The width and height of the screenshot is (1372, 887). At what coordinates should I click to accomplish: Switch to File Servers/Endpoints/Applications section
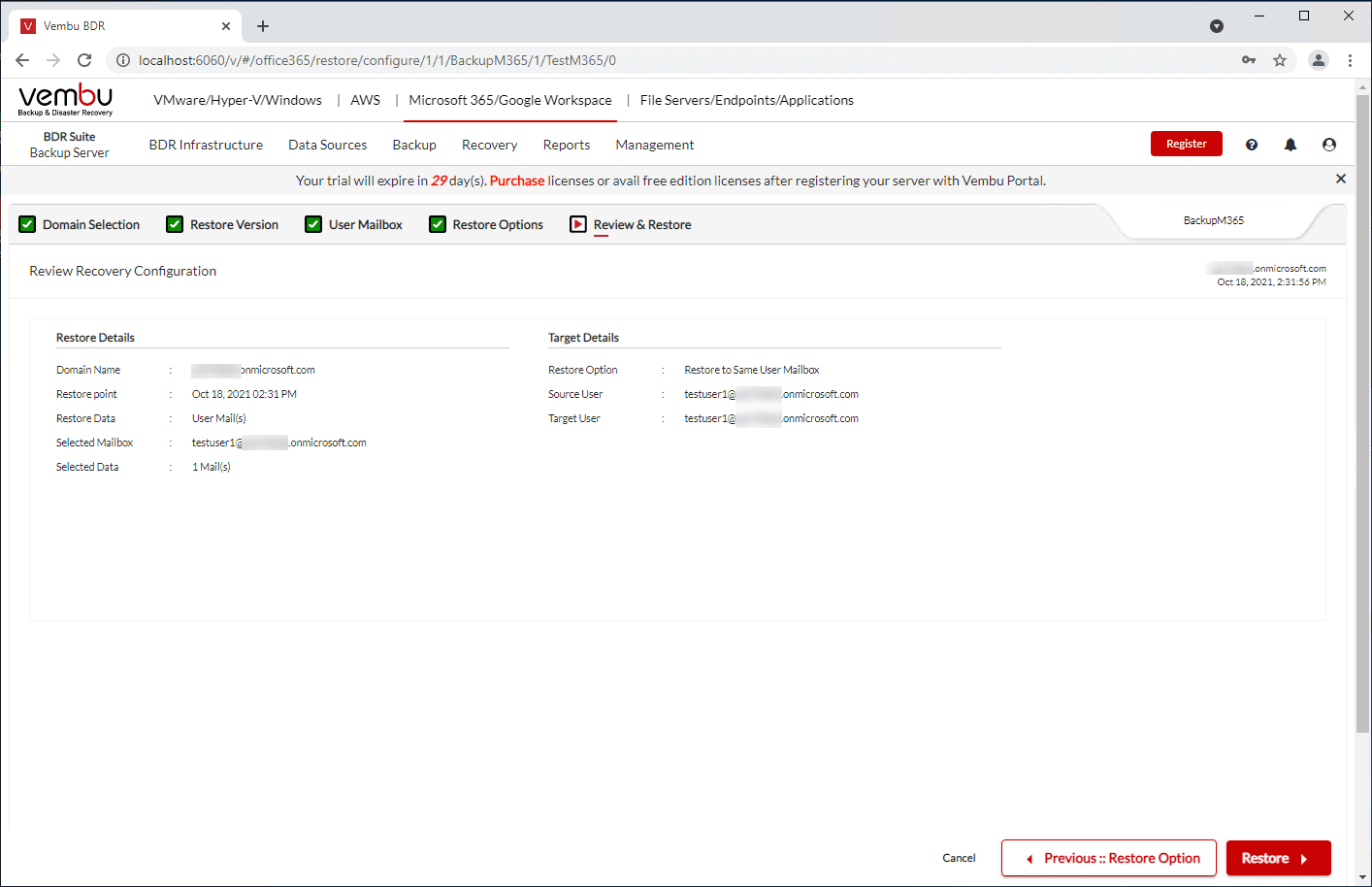(x=747, y=100)
